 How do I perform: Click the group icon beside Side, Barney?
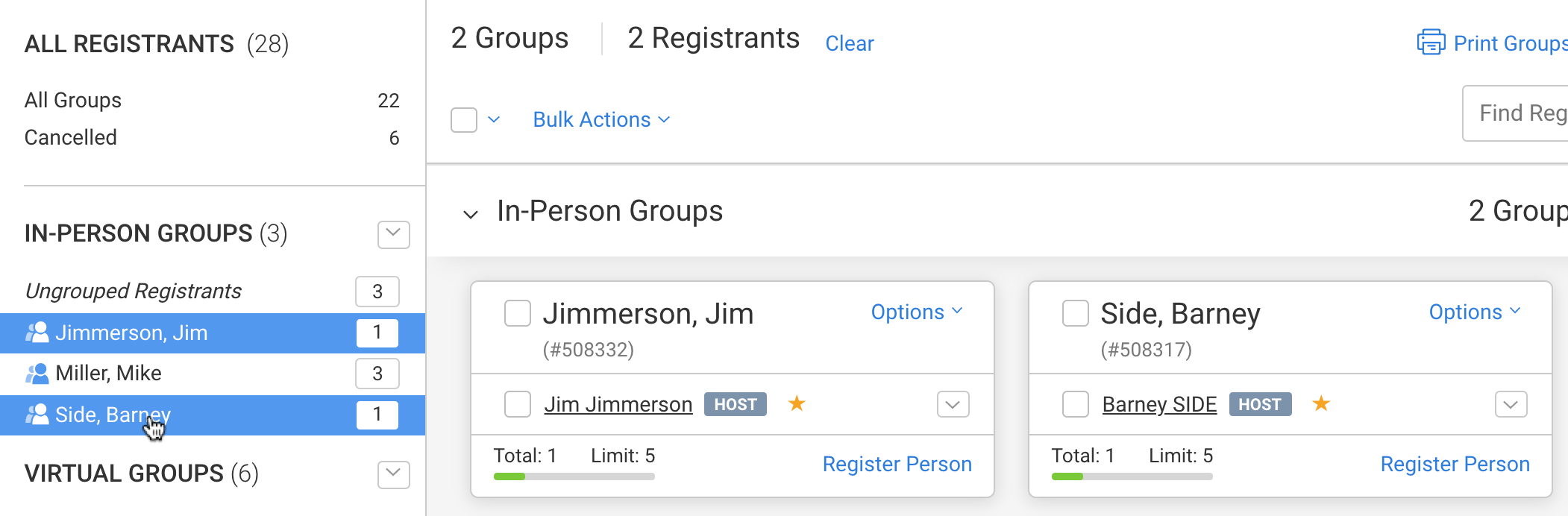[x=37, y=415]
